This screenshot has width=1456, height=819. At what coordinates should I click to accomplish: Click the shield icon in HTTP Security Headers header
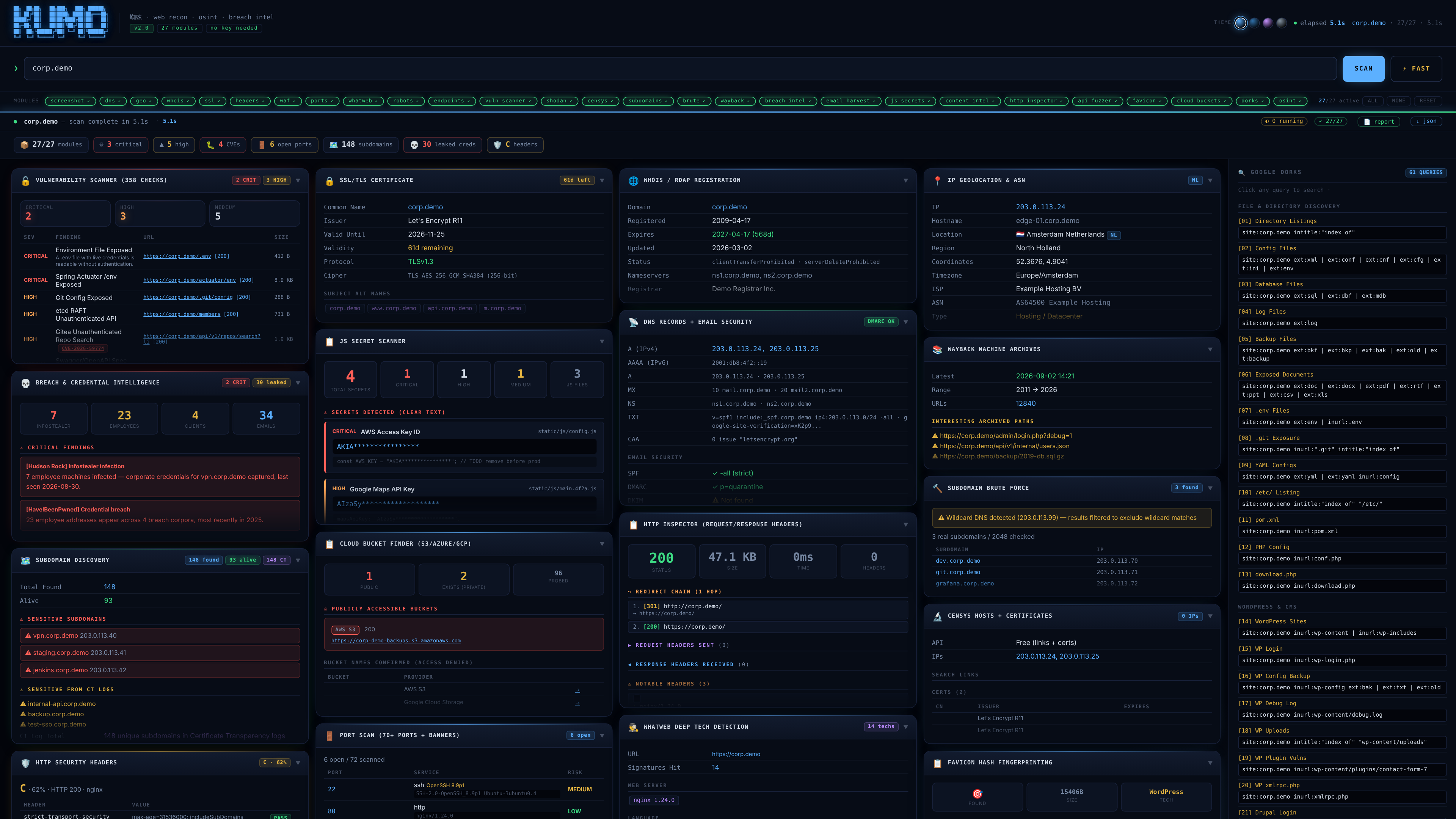pyautogui.click(x=25, y=763)
